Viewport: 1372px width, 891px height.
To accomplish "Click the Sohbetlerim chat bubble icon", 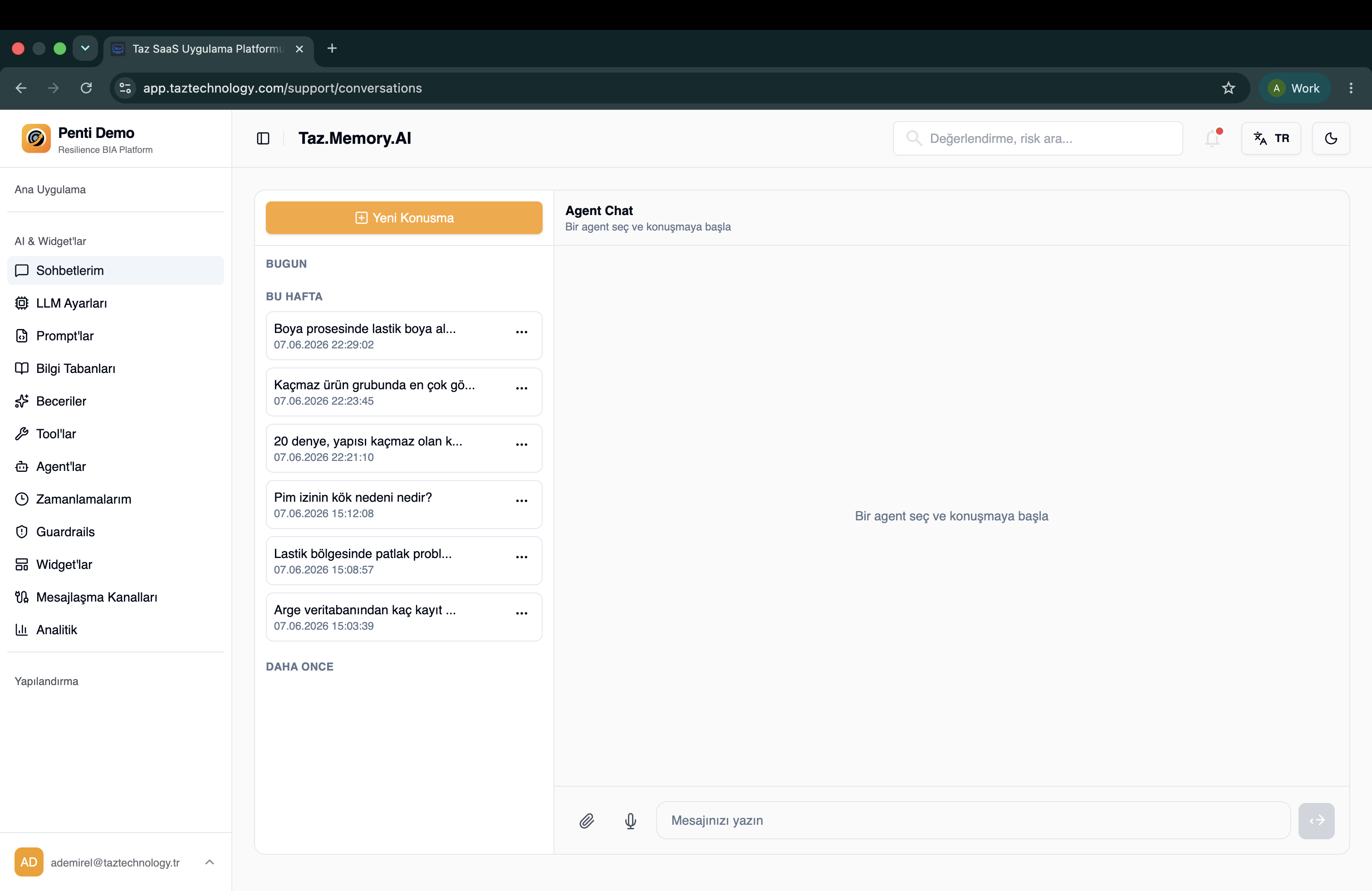I will tap(22, 270).
